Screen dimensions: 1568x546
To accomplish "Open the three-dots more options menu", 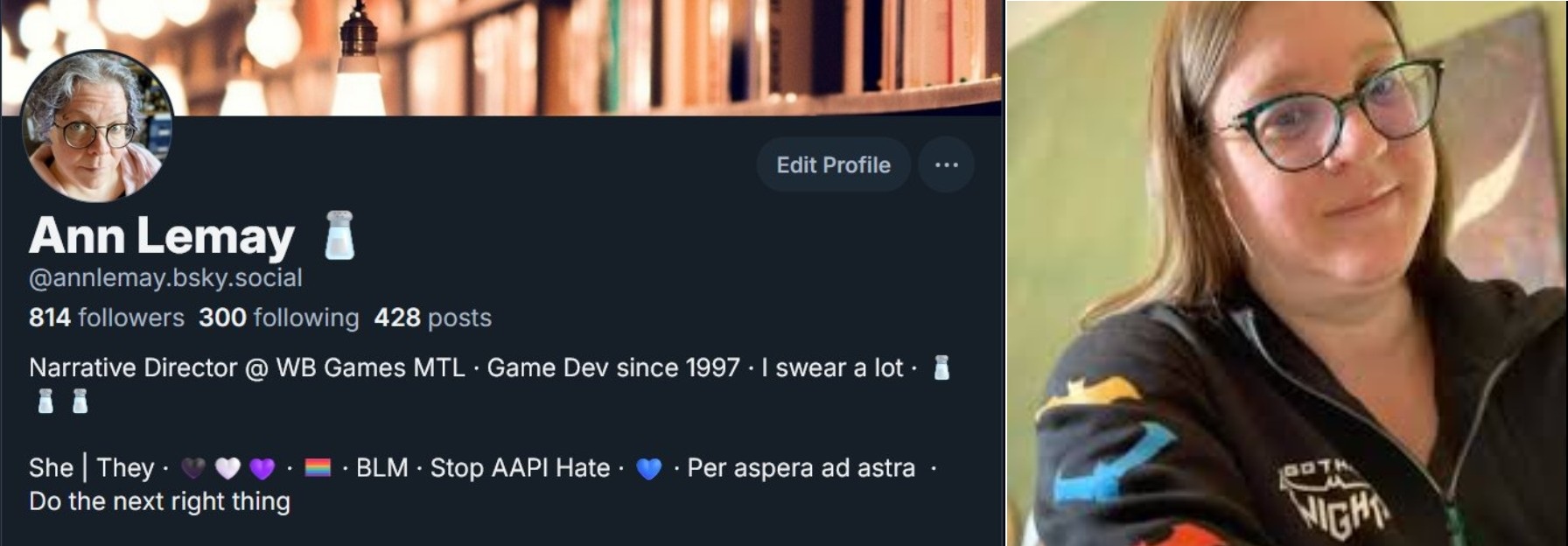I will tap(946, 164).
